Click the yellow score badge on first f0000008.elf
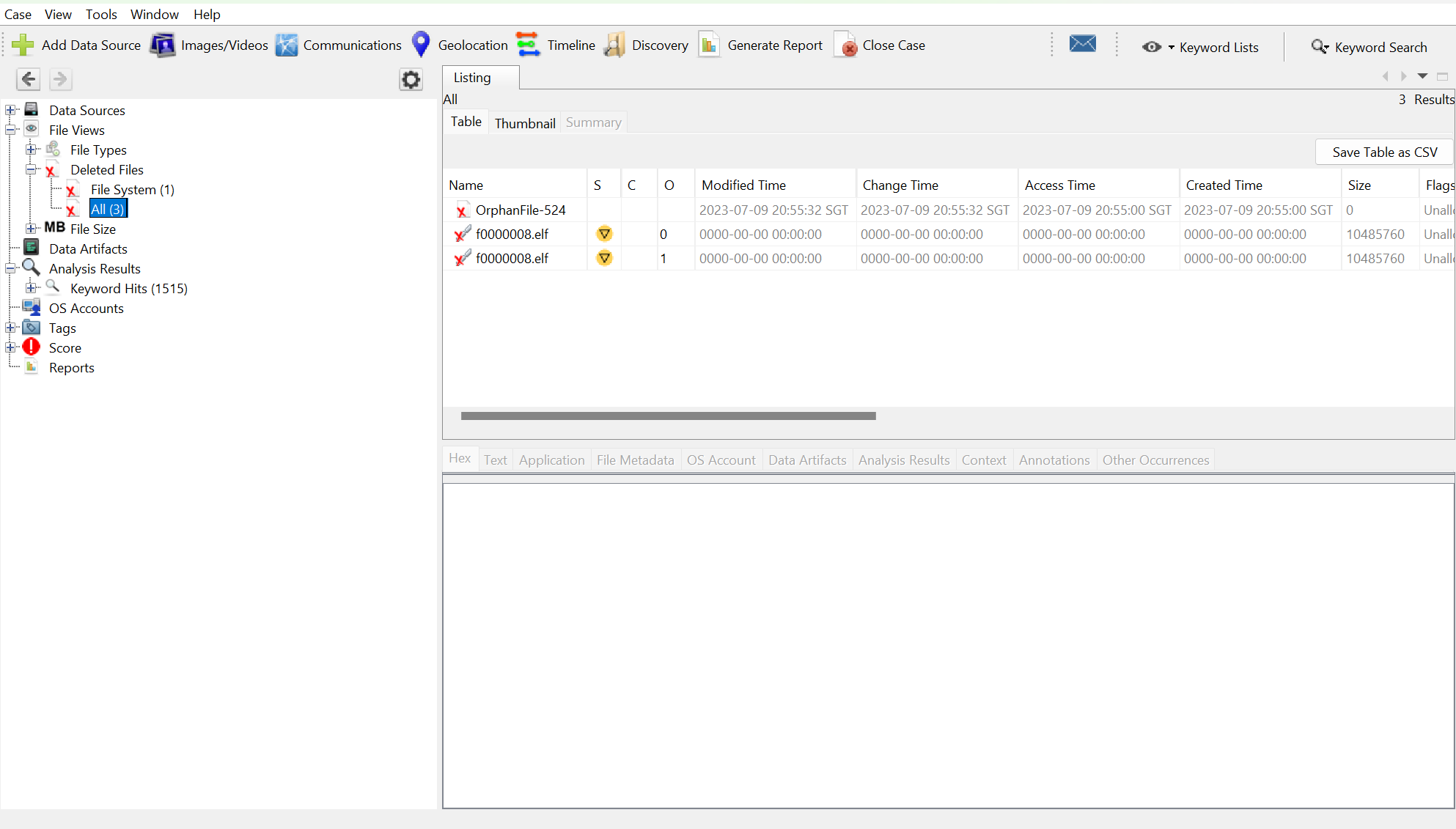Viewport: 1456px width, 829px height. [604, 234]
